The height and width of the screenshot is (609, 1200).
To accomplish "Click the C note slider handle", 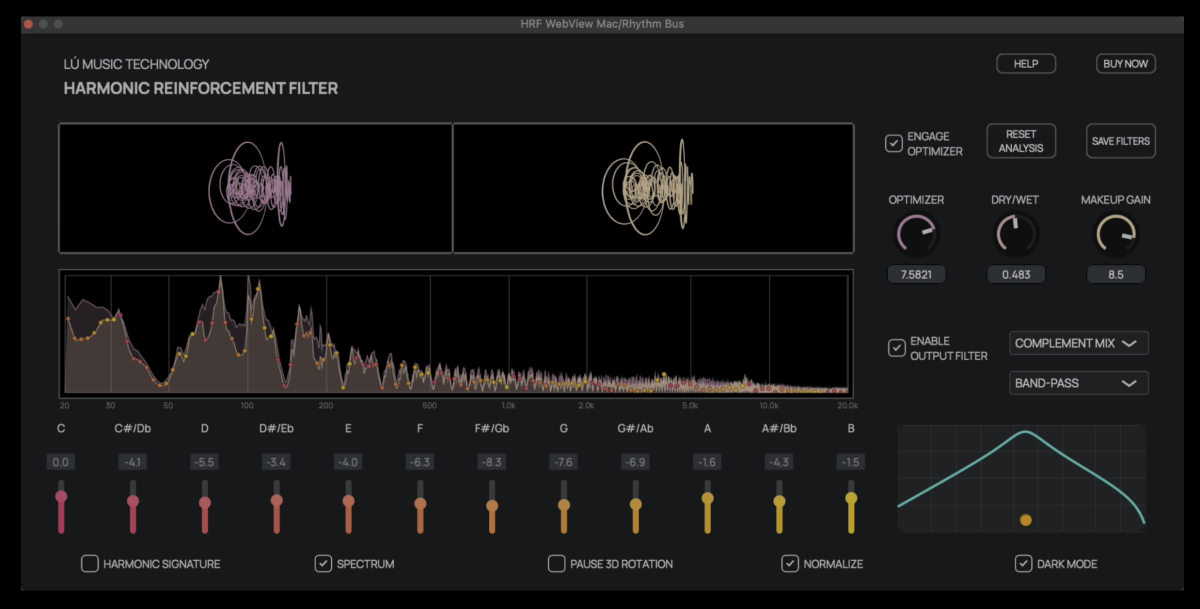I will (x=61, y=496).
